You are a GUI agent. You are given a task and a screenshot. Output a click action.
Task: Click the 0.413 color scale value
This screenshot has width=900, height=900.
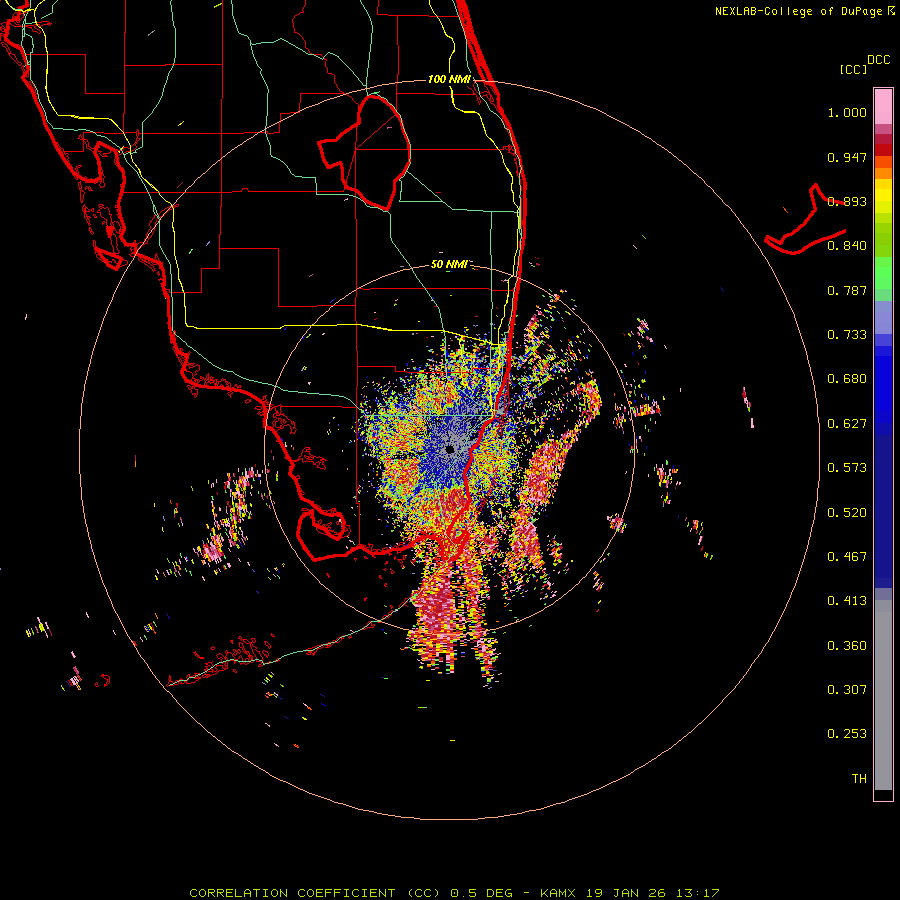pos(847,601)
